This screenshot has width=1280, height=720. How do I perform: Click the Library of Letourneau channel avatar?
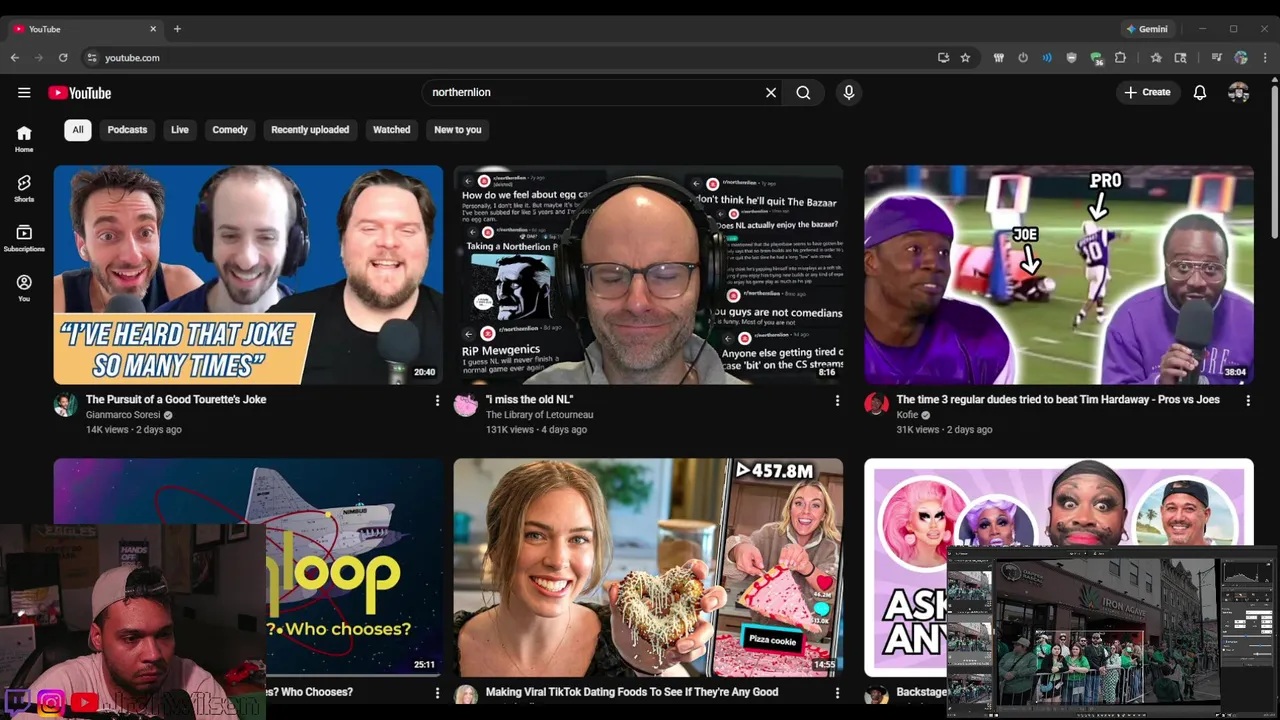(x=466, y=404)
